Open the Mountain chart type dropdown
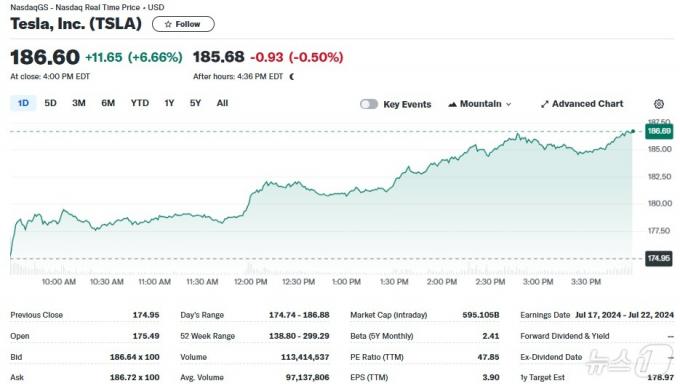Viewport: 680px width, 386px height. pos(480,104)
